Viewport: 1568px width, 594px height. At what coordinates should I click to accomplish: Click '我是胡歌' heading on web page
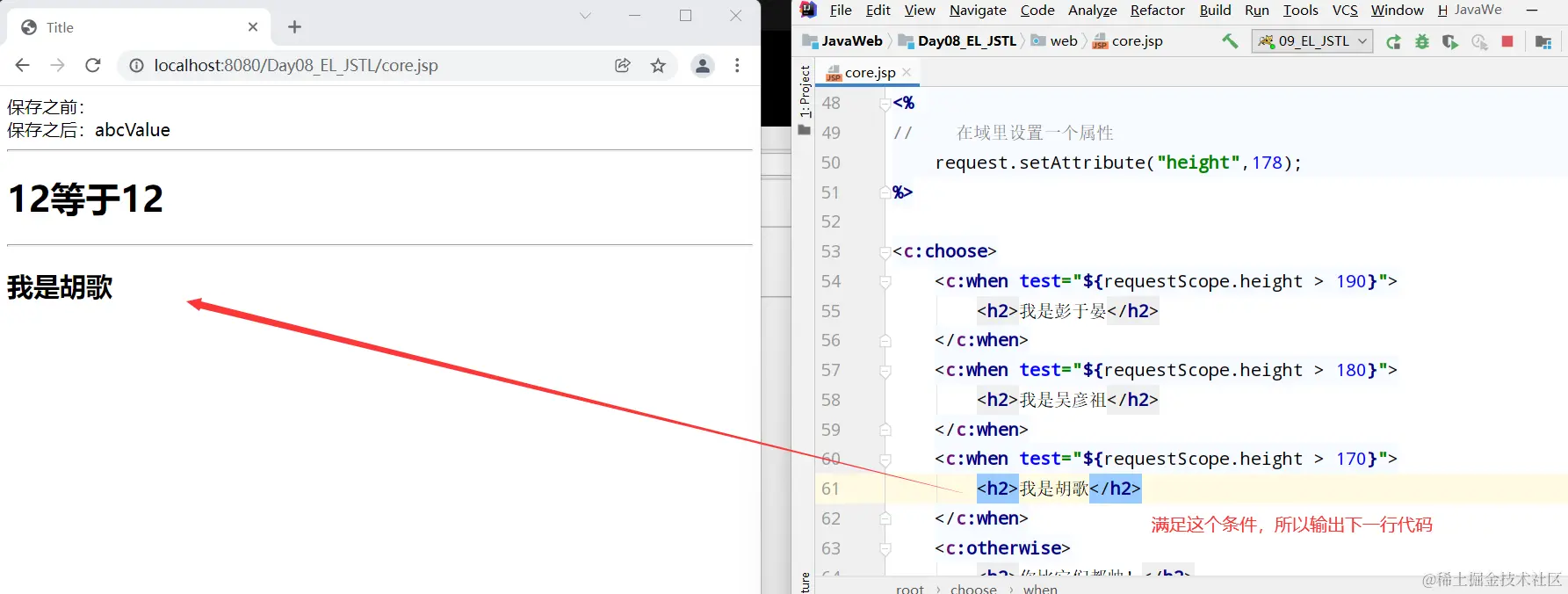[x=61, y=287]
